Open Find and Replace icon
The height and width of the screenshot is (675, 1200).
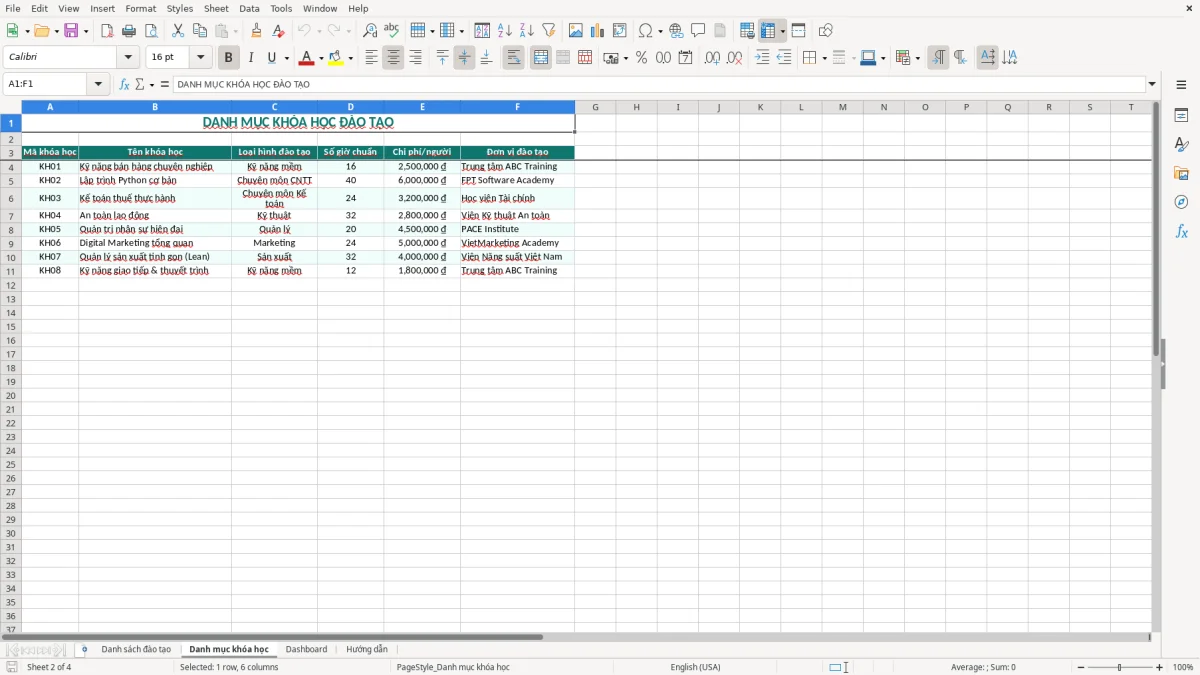(370, 31)
